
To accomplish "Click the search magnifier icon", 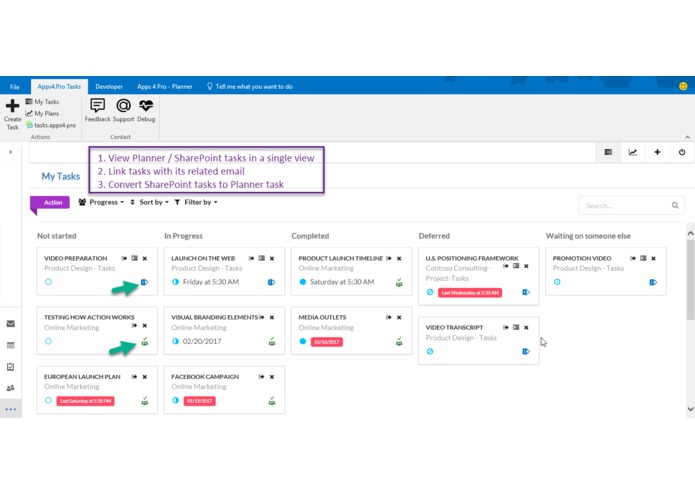I will (675, 206).
